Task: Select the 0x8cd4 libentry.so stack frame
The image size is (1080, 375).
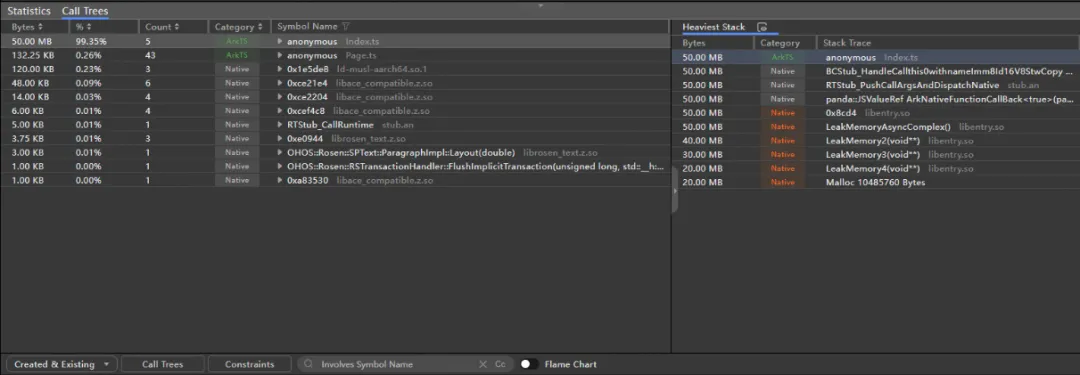Action: [x=868, y=113]
